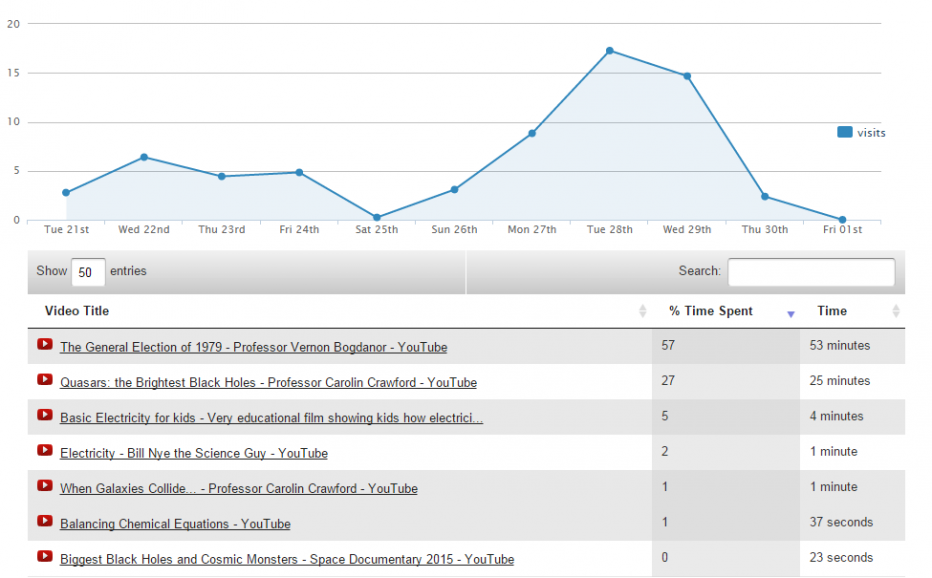The height and width of the screenshot is (578, 932).
Task: Open The General Election of 1979 video link
Action: click(x=254, y=347)
